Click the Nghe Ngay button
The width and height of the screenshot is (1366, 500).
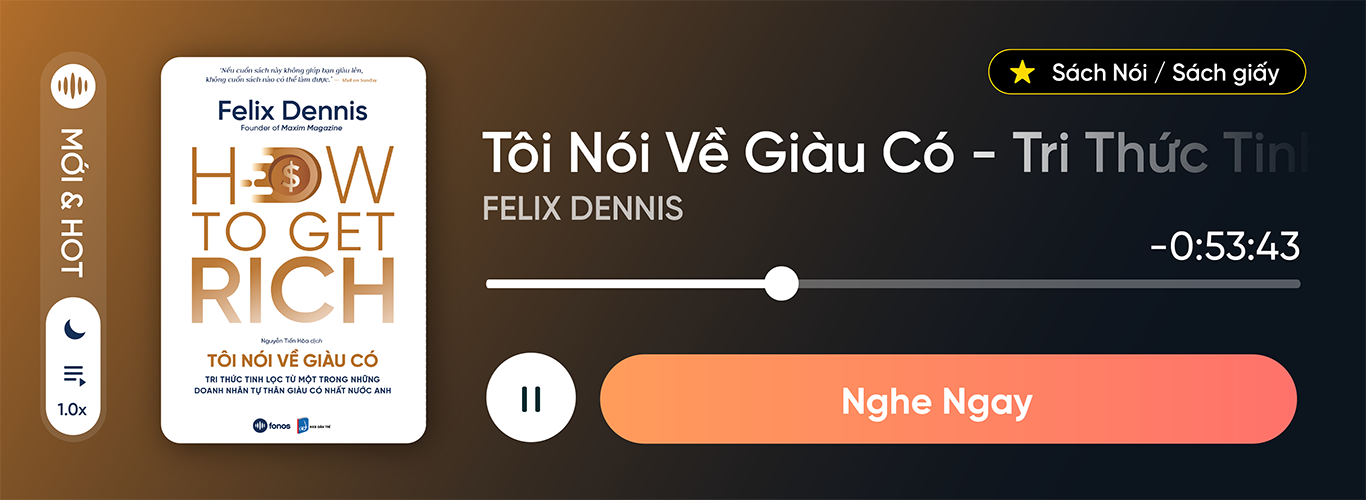pyautogui.click(x=947, y=399)
